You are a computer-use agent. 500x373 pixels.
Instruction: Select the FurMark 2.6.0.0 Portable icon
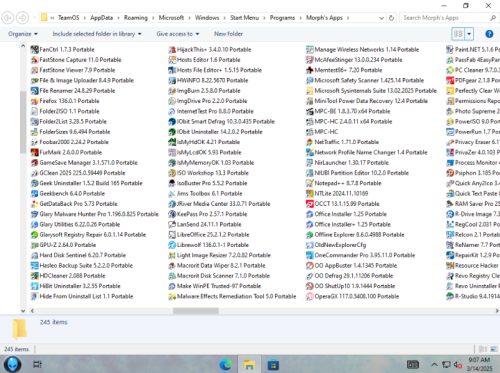(34, 152)
